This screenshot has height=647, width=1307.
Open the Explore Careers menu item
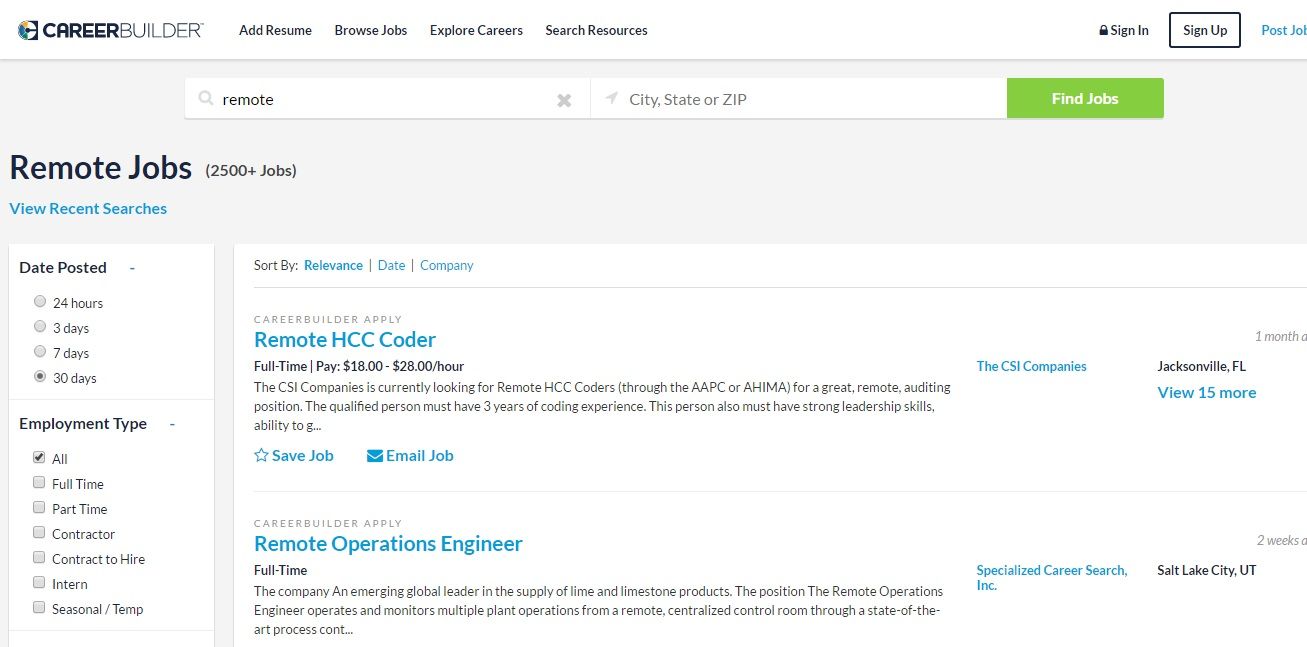(x=476, y=30)
